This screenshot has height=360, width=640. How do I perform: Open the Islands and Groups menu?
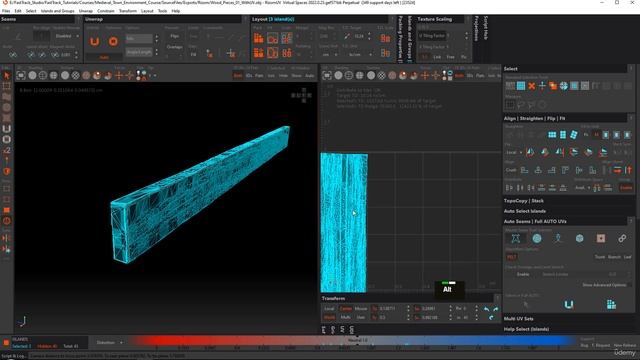58,11
